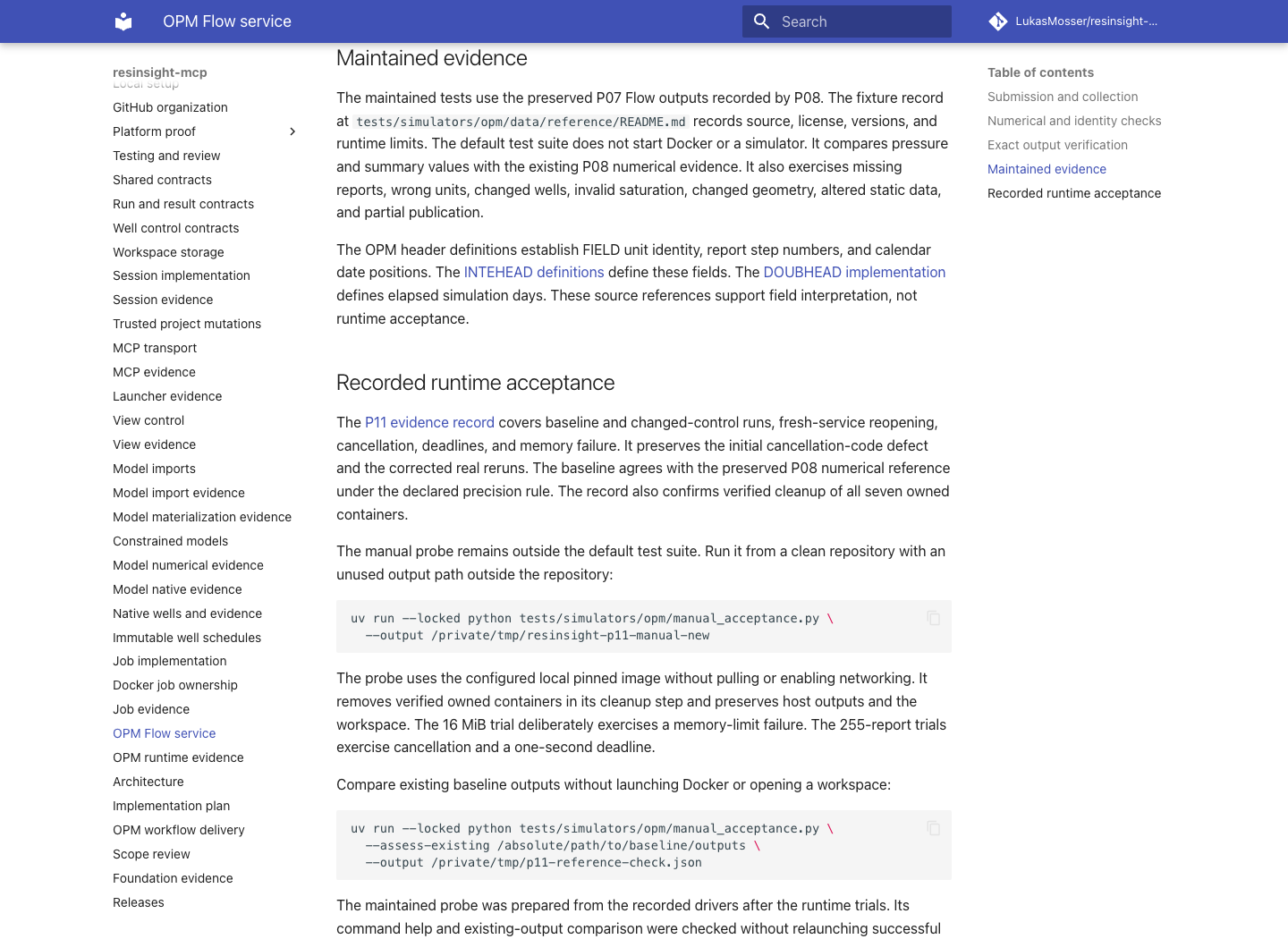
Task: Open the Releases navigation item
Action: 139,902
